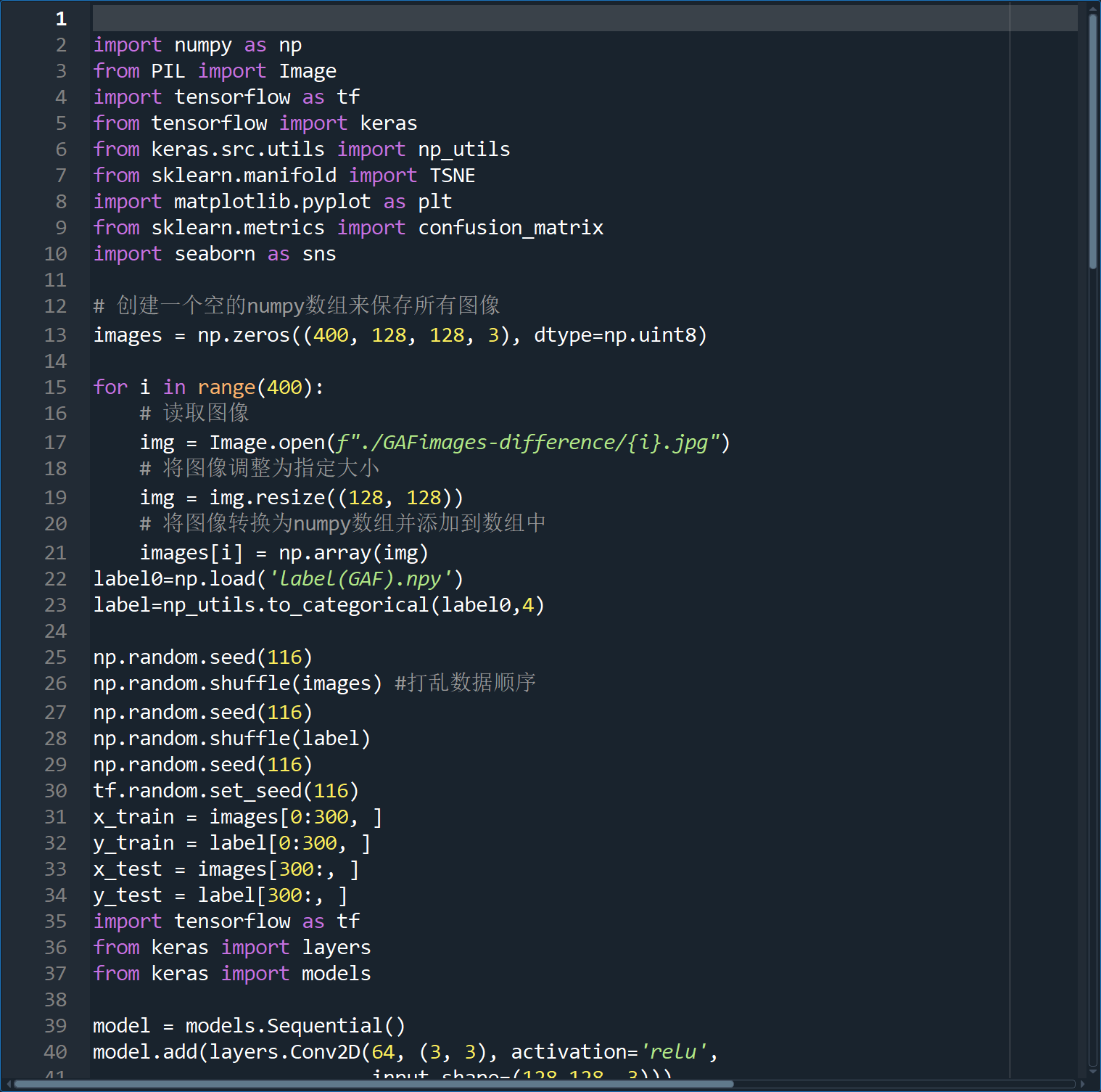The width and height of the screenshot is (1101, 1092).
Task: Click models.Sequential() on line 39
Action: point(295,1026)
